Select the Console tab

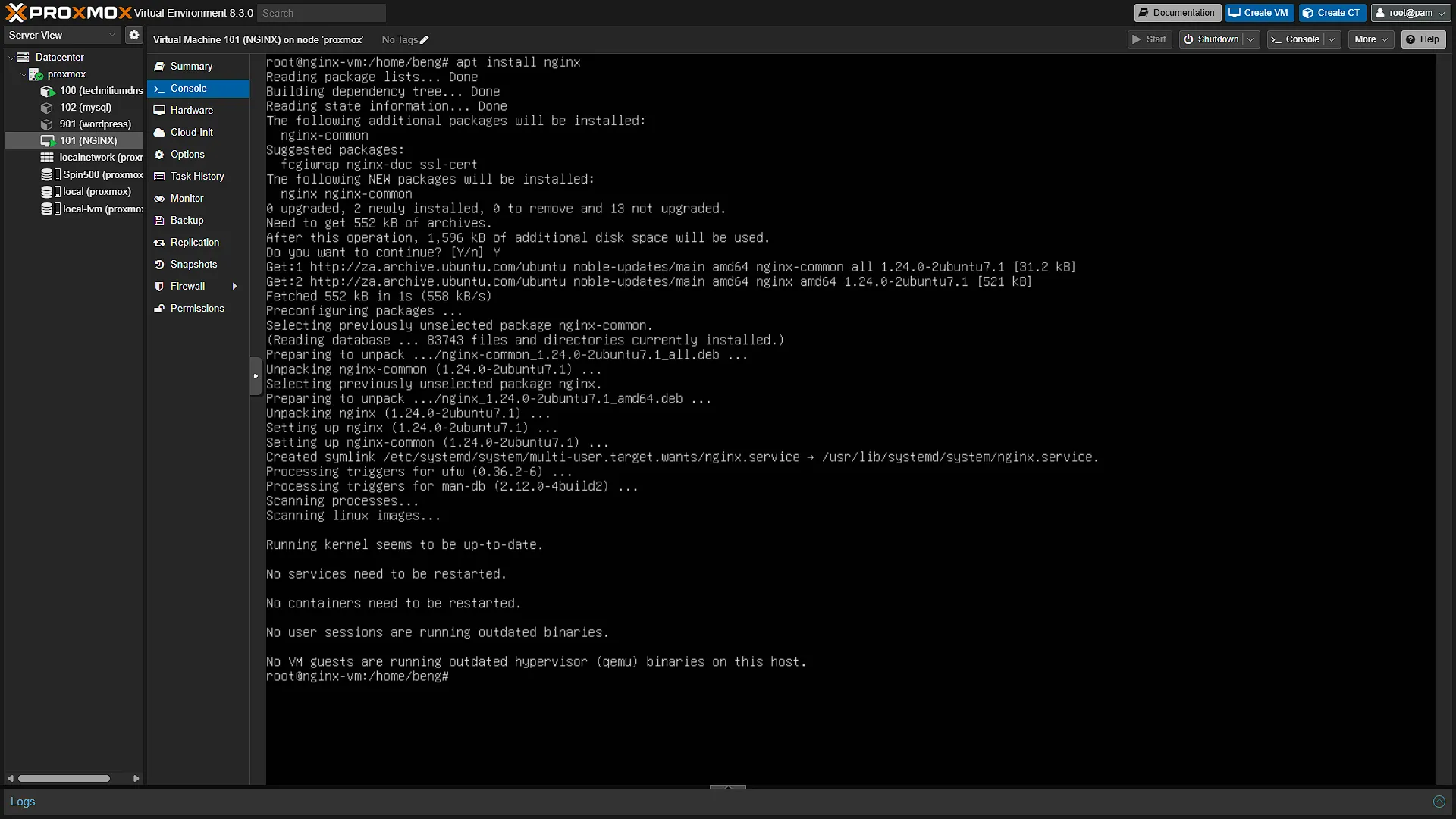199,89
